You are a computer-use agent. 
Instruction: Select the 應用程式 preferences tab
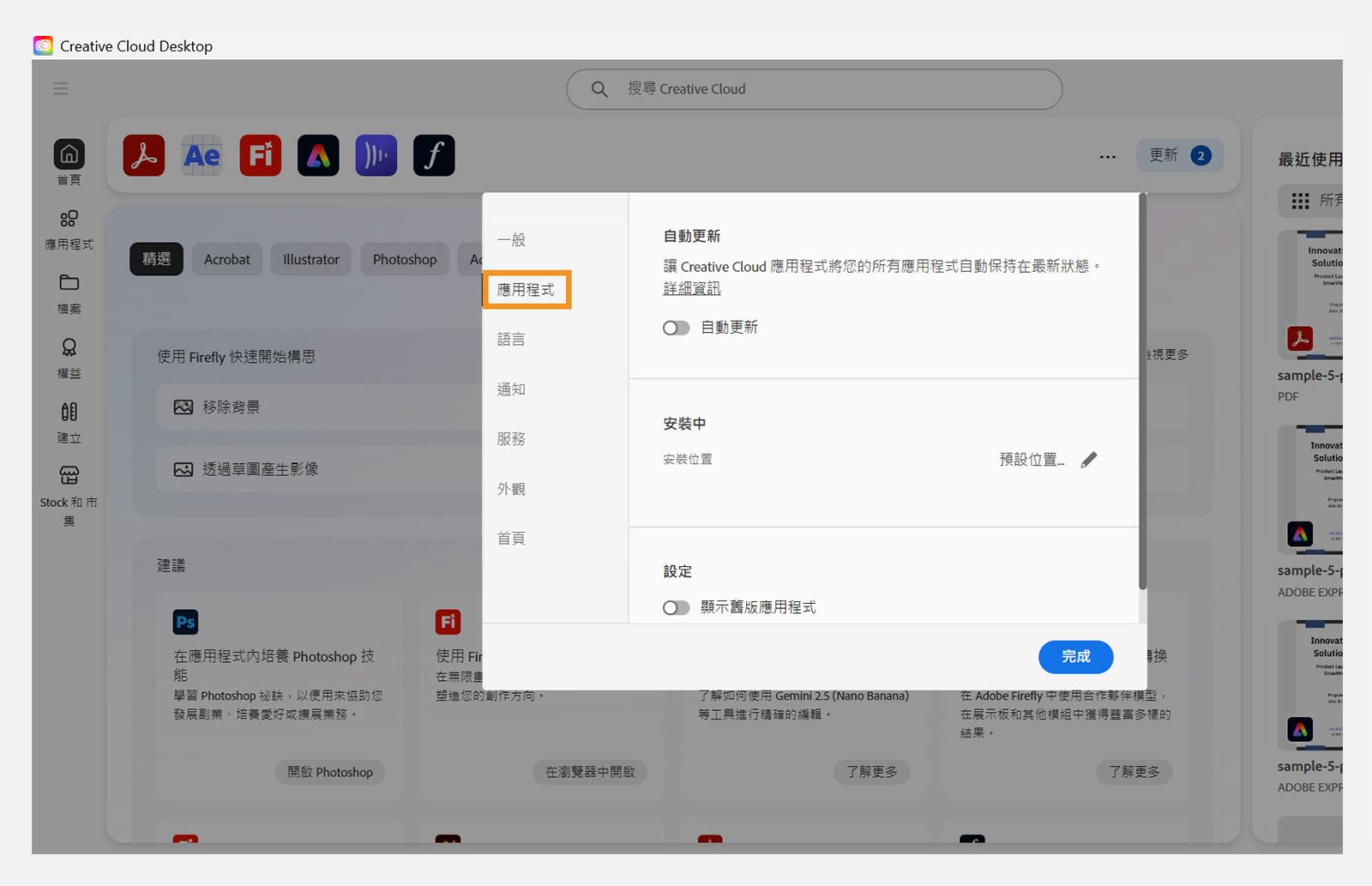[527, 290]
